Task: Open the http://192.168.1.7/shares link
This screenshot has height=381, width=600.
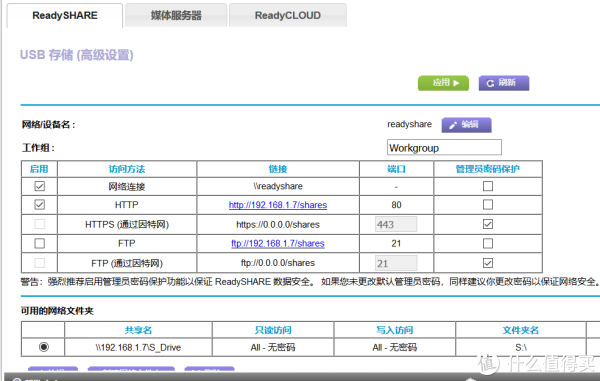Action: tap(278, 205)
